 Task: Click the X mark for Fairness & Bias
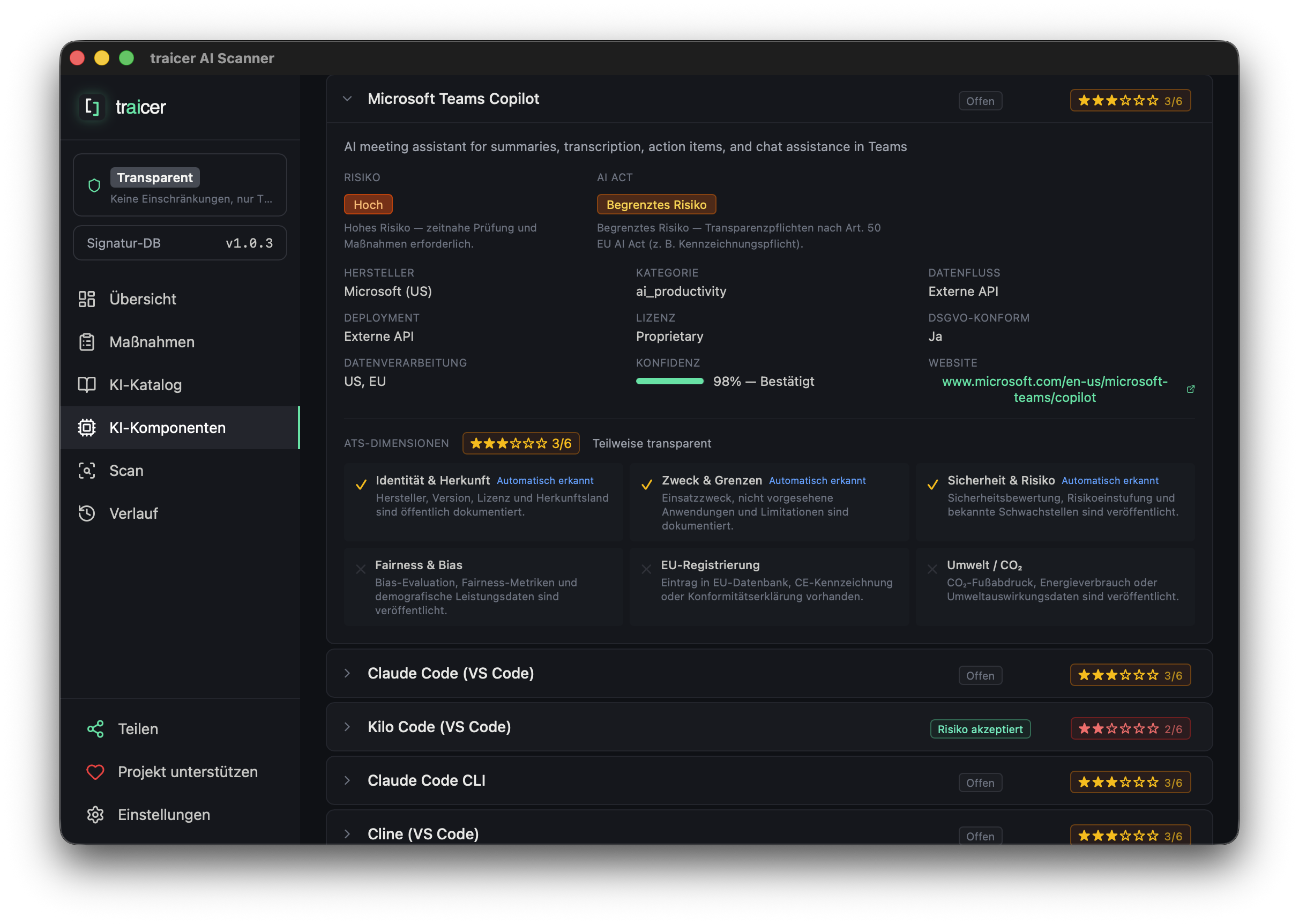pos(361,569)
